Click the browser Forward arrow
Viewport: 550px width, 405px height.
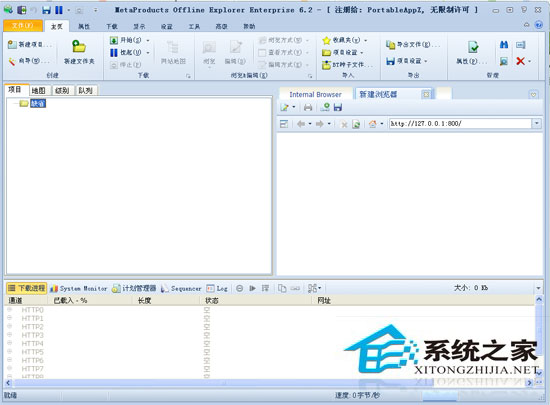click(320, 124)
